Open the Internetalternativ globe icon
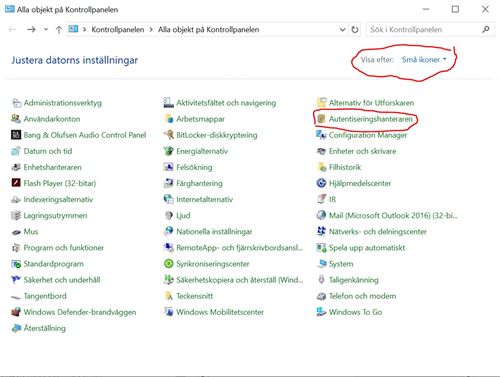This screenshot has width=500, height=377. [x=169, y=199]
